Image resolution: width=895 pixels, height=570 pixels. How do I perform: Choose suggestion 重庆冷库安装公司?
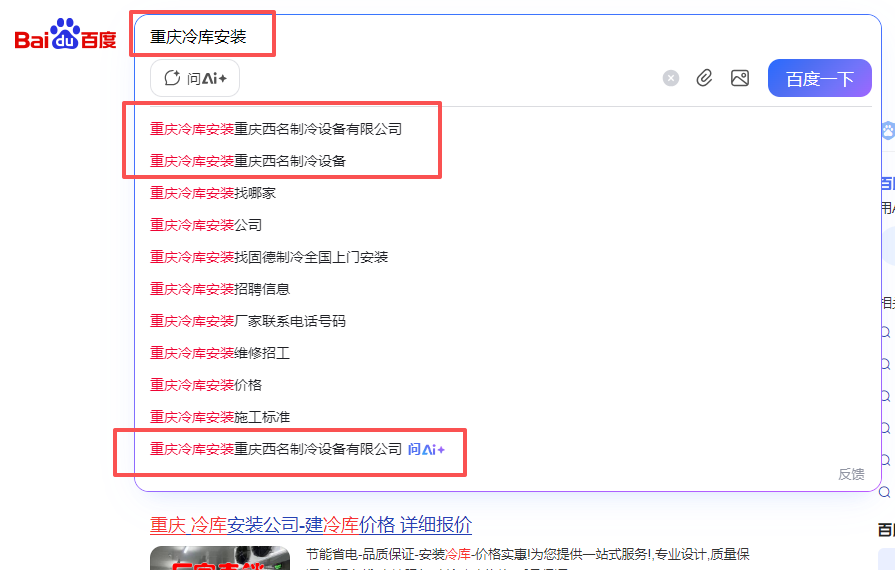206,225
